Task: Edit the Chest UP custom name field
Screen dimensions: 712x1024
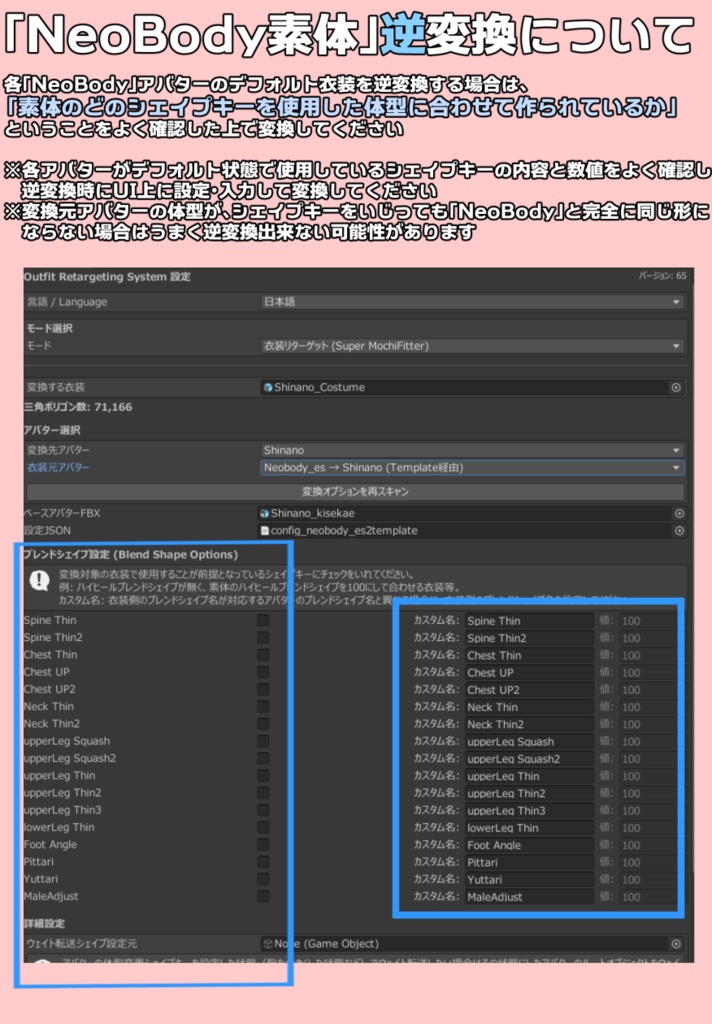Action: point(529,673)
